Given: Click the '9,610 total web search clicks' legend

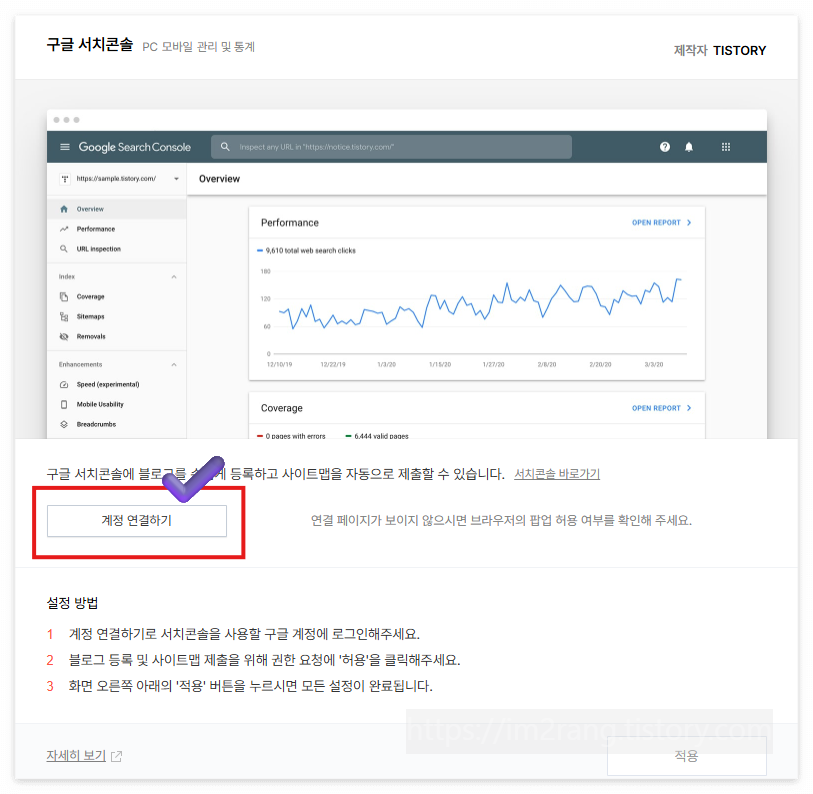Looking at the screenshot, I should coord(306,250).
